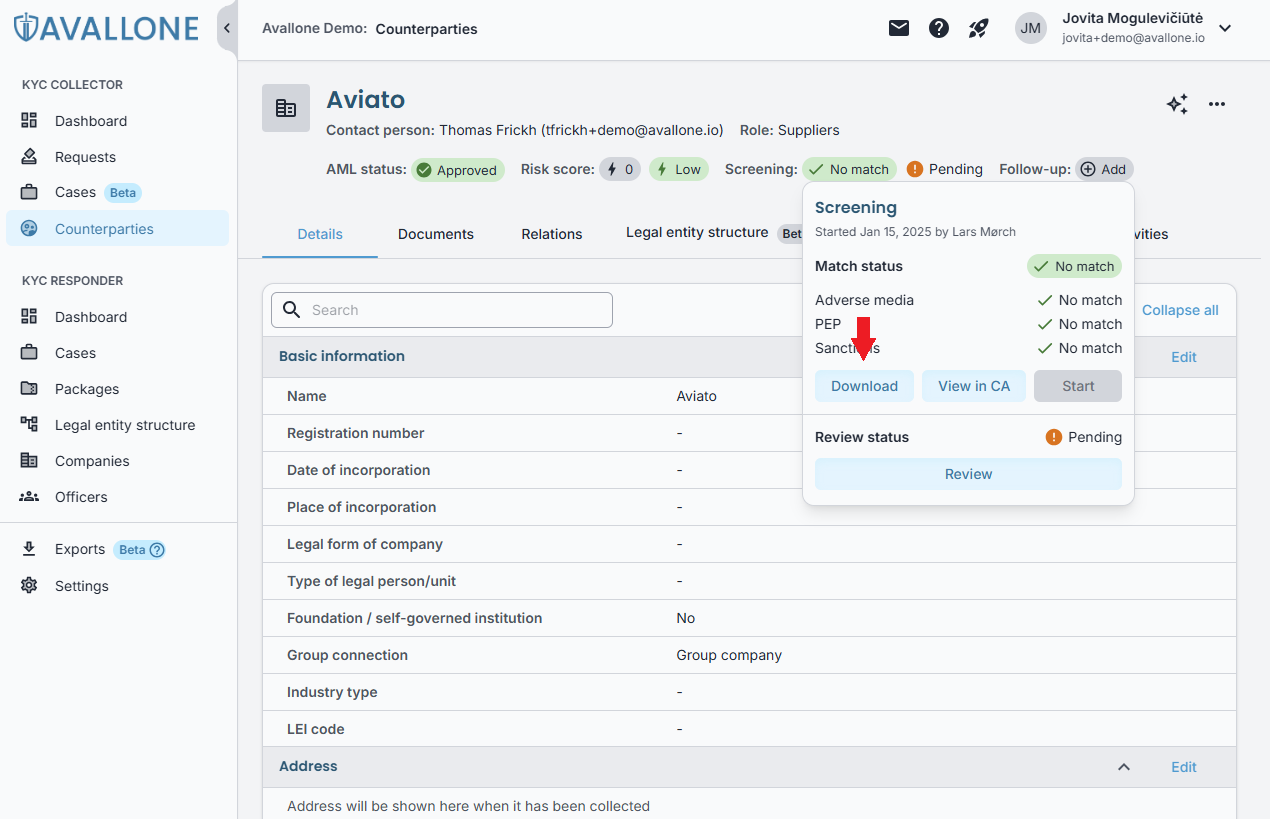
Task: Edit the Basic information section
Action: [x=1184, y=357]
